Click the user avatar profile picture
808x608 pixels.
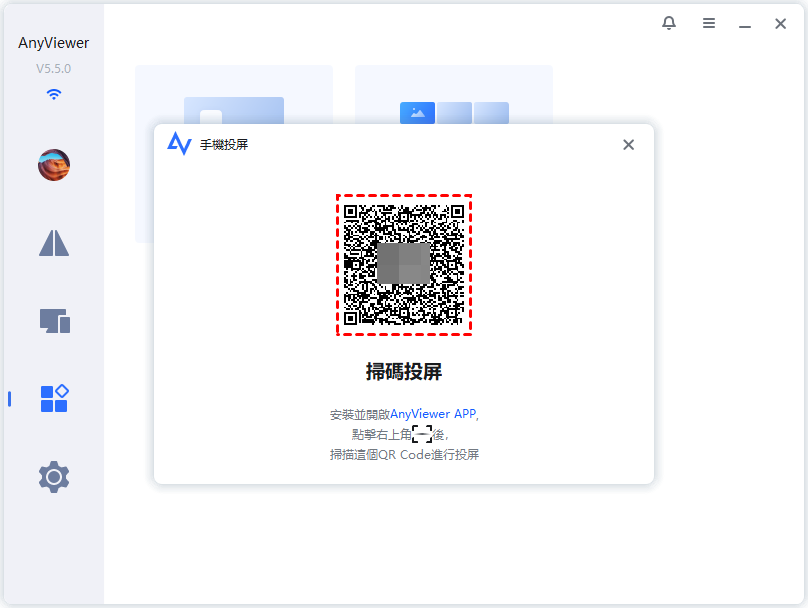[x=53, y=165]
